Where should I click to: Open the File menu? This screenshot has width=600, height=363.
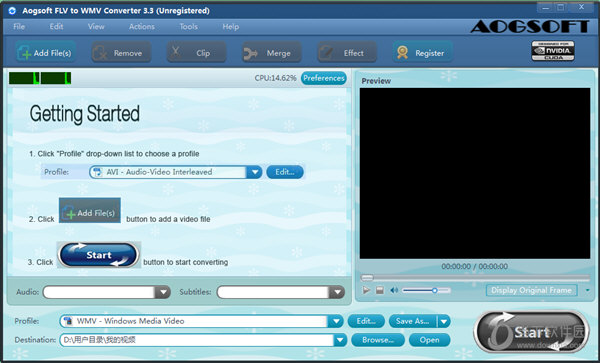(19, 26)
